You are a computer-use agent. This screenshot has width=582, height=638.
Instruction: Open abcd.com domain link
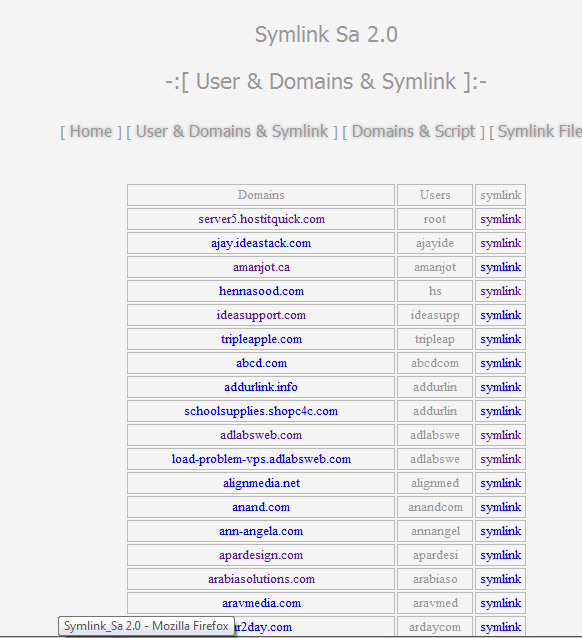coord(261,363)
